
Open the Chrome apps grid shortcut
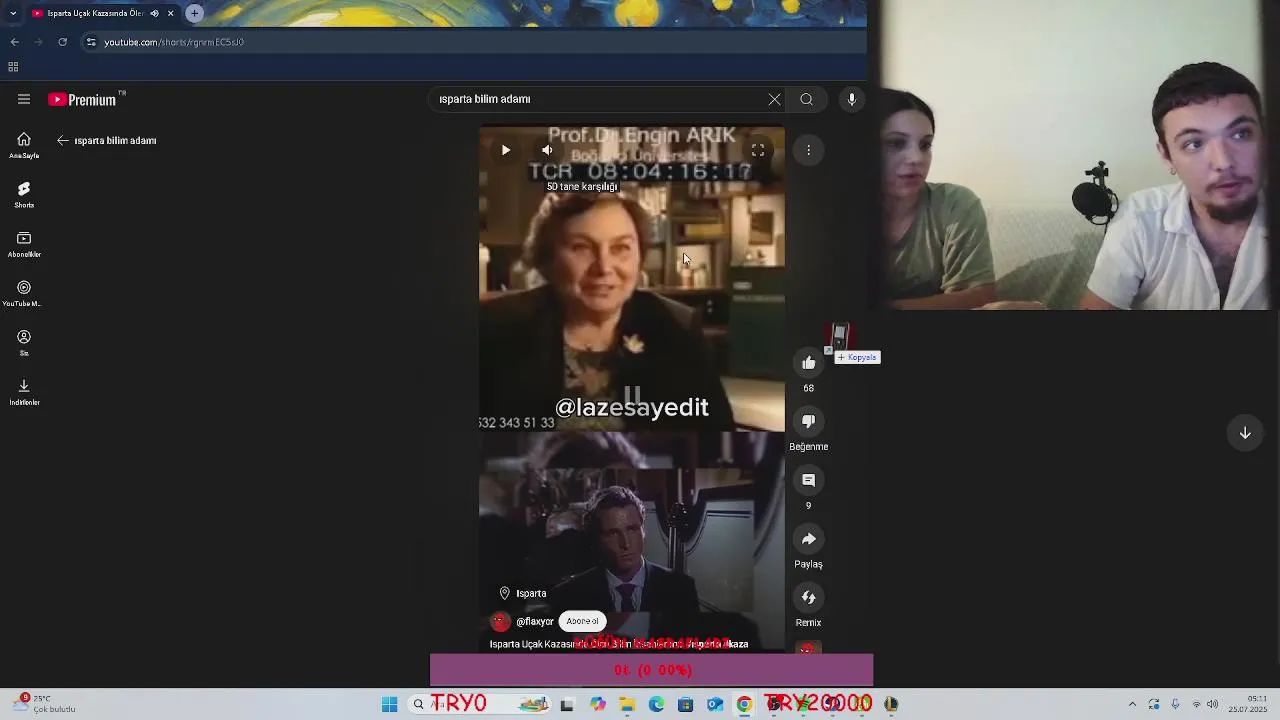[13, 67]
